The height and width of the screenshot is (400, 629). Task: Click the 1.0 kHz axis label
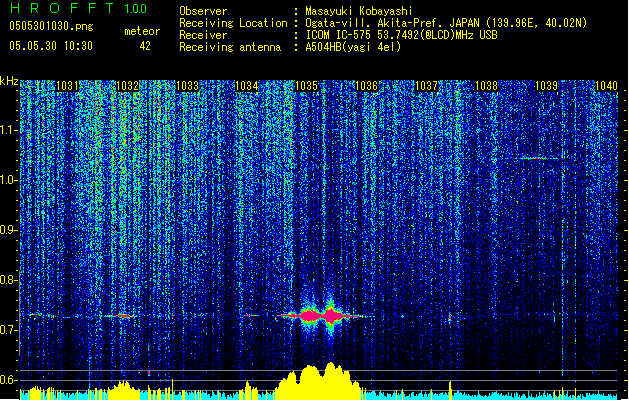pyautogui.click(x=9, y=181)
